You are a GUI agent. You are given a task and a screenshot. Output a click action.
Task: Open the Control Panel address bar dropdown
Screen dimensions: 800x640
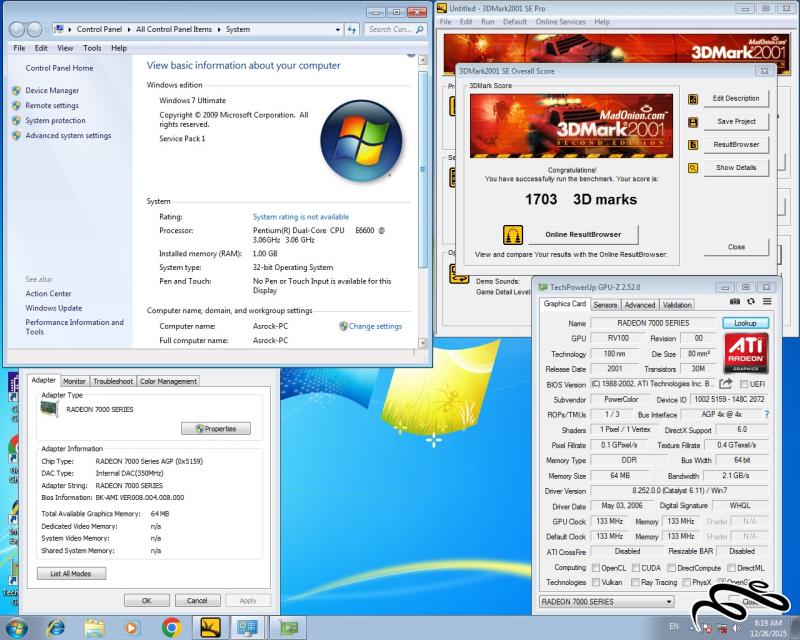337,30
